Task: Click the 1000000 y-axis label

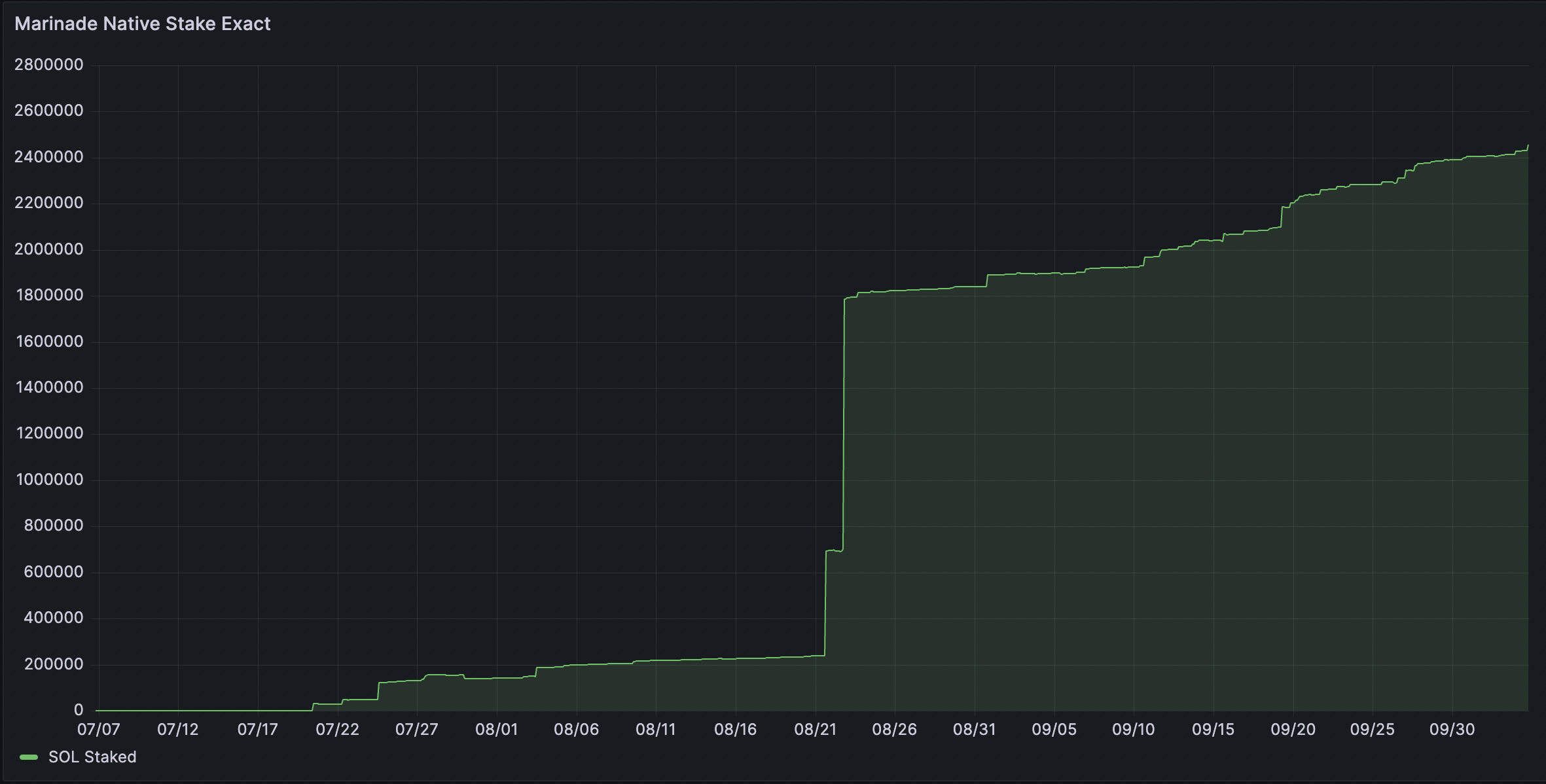Action: tap(49, 480)
